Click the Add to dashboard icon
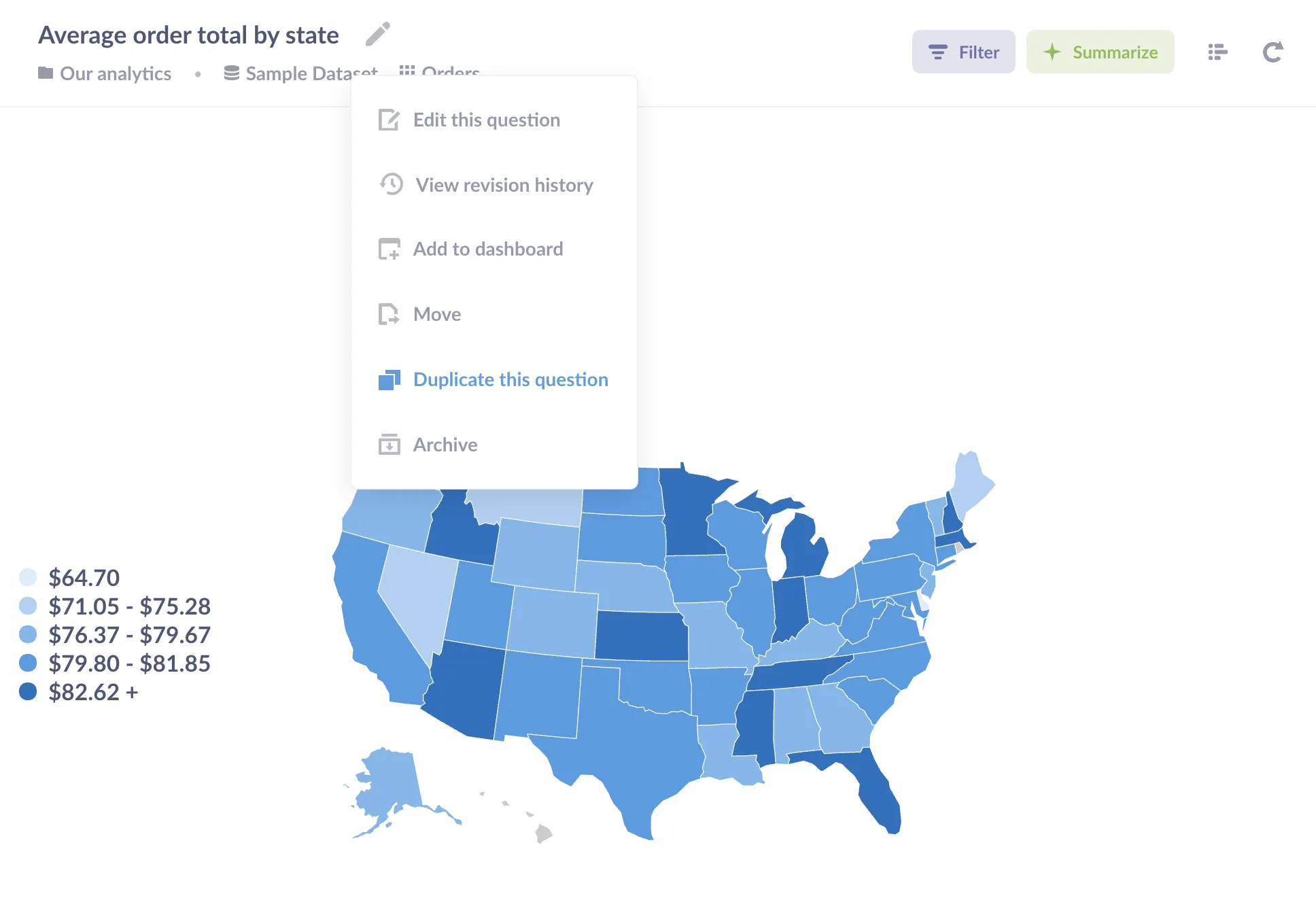The width and height of the screenshot is (1316, 915). (389, 249)
